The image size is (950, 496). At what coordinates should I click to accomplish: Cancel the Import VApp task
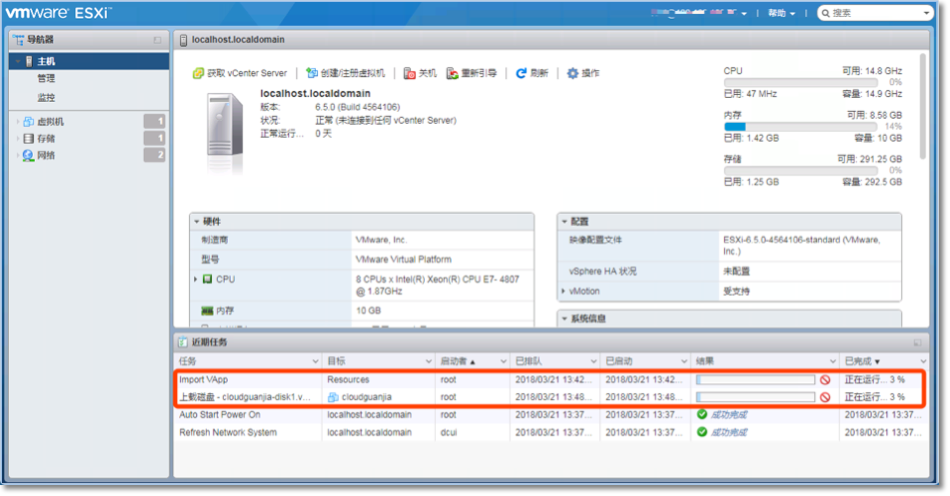[x=825, y=380]
